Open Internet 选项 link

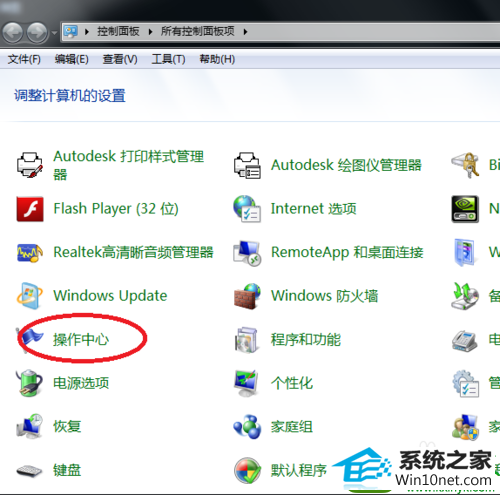click(x=314, y=209)
